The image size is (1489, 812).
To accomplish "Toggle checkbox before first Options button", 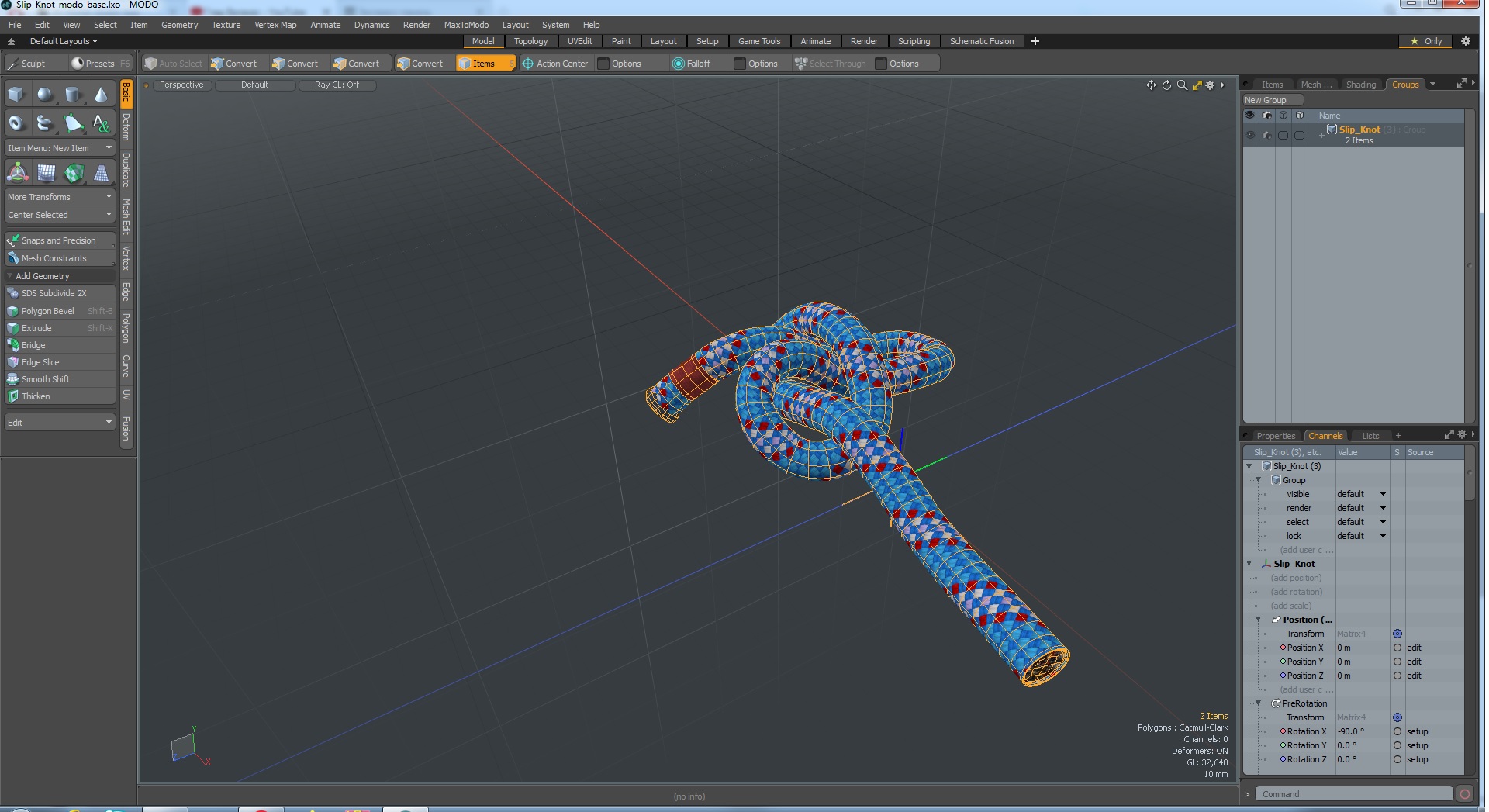I will [603, 64].
